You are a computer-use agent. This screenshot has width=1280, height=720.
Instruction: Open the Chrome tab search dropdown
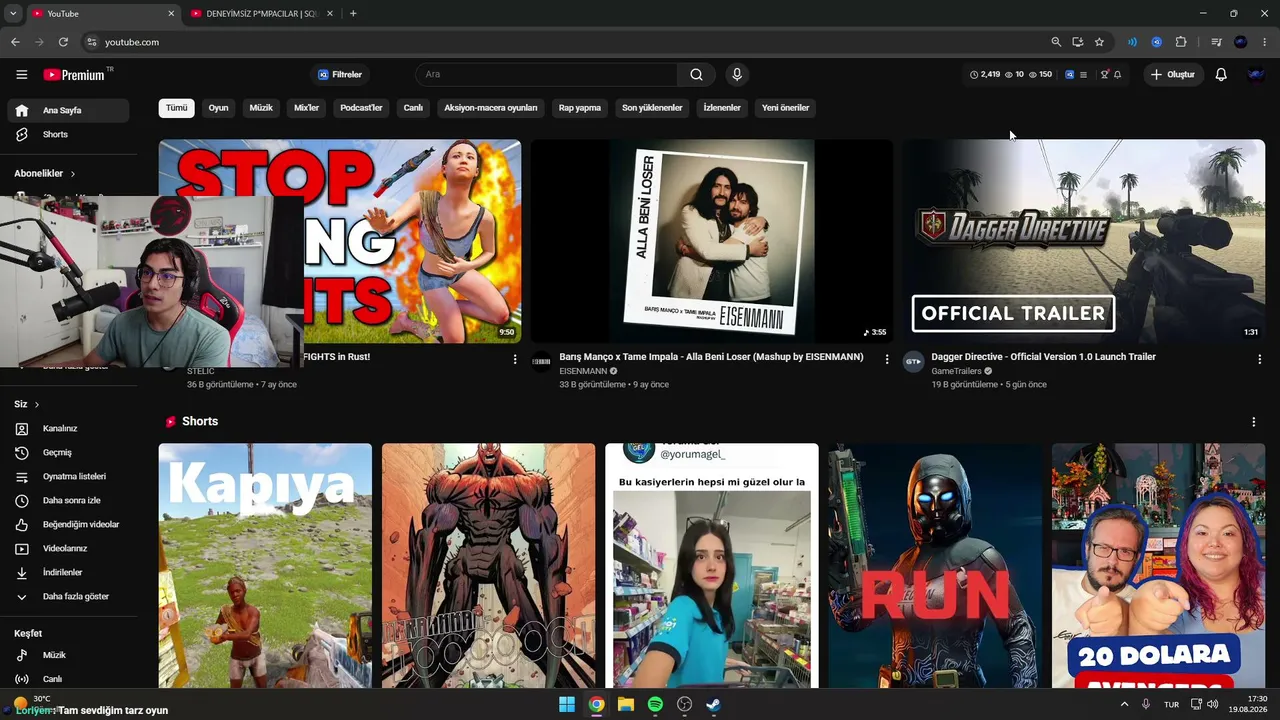click(x=13, y=14)
